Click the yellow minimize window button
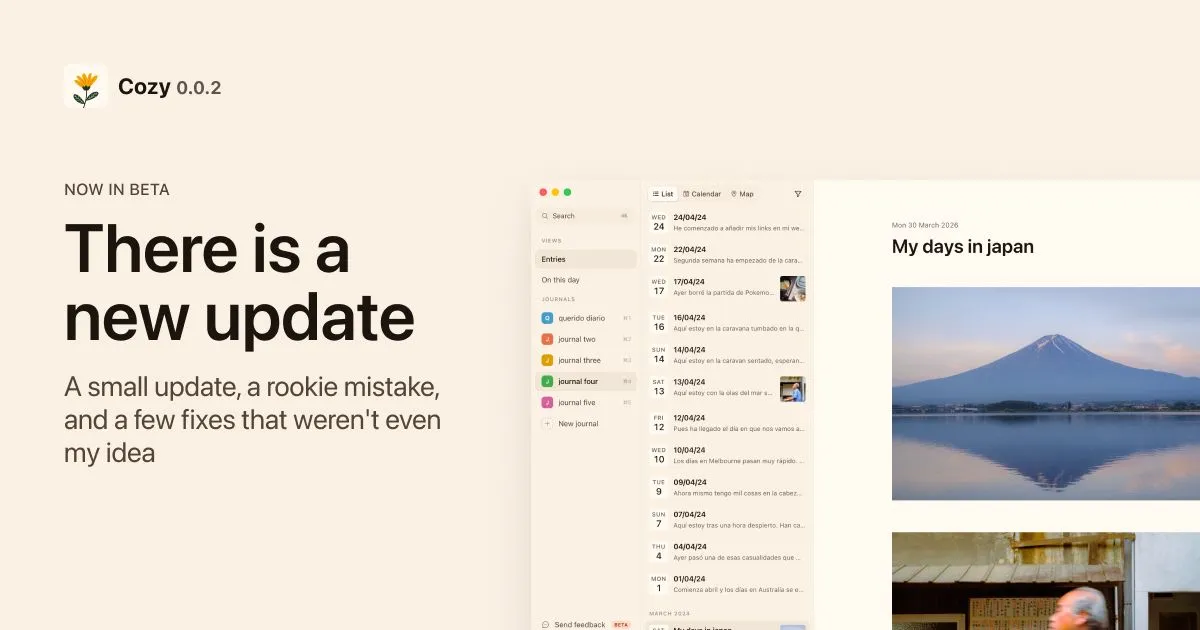 coord(556,192)
